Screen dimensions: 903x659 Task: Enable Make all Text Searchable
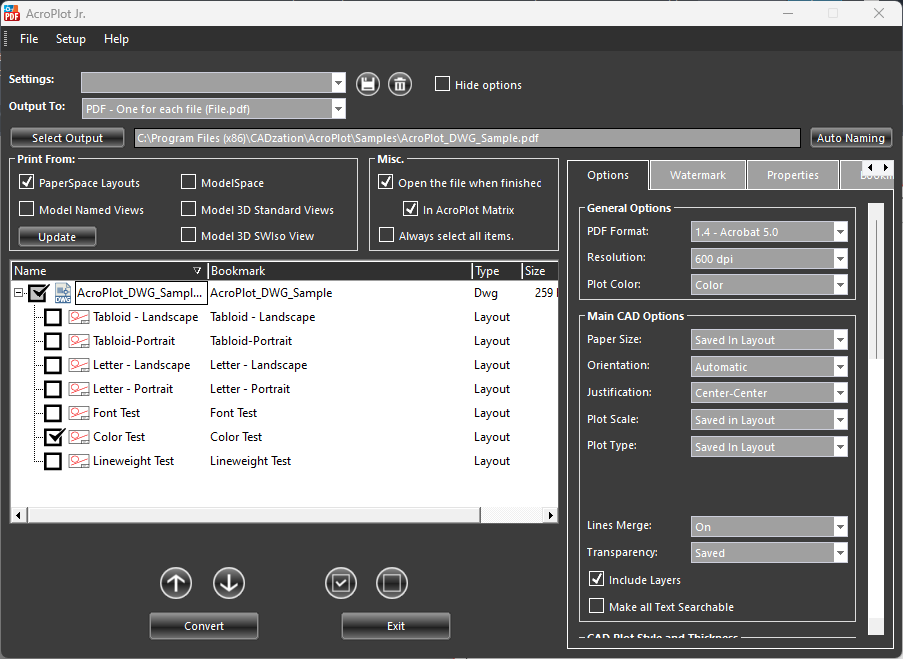(x=597, y=606)
